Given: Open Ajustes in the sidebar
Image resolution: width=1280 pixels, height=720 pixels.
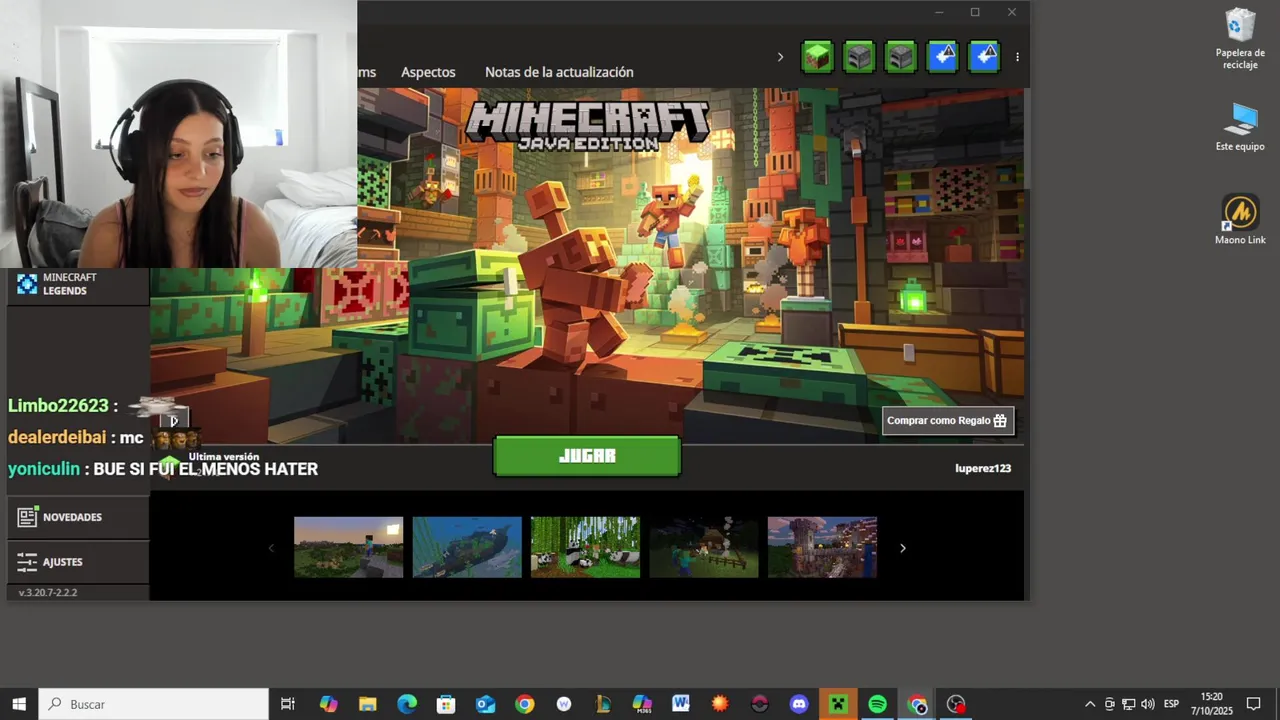Looking at the screenshot, I should tap(78, 562).
